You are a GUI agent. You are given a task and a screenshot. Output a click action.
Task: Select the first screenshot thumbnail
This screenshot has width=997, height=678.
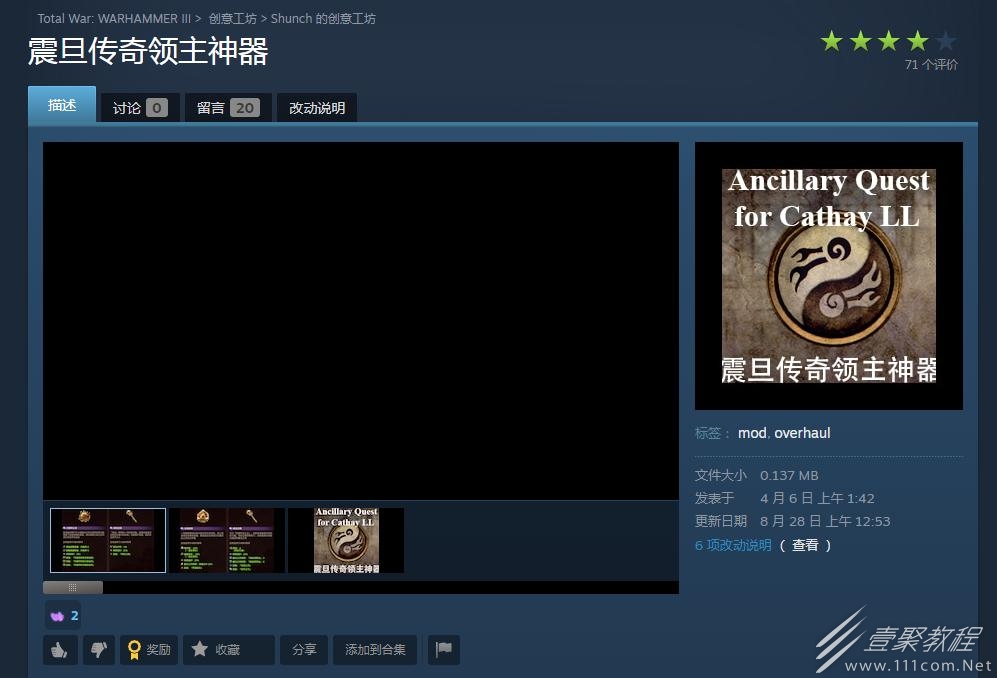108,540
